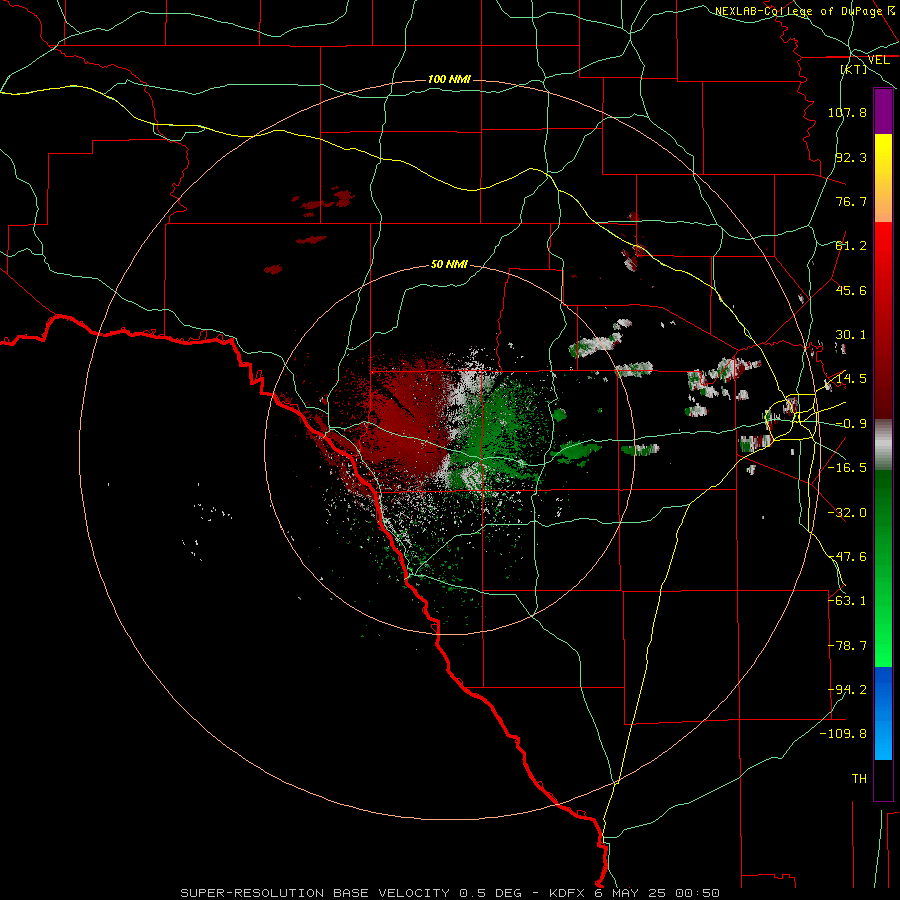
Task: Click the TH label on the legend
Action: pyautogui.click(x=859, y=779)
